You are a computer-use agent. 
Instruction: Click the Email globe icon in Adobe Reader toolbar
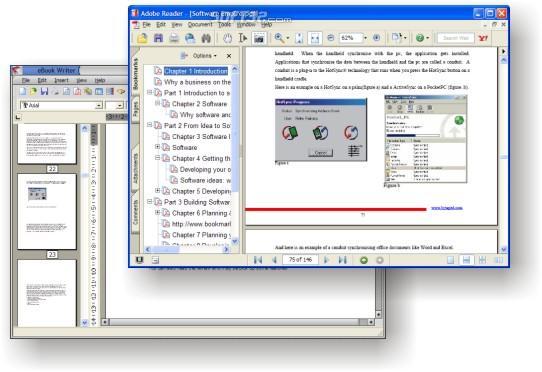coord(190,38)
